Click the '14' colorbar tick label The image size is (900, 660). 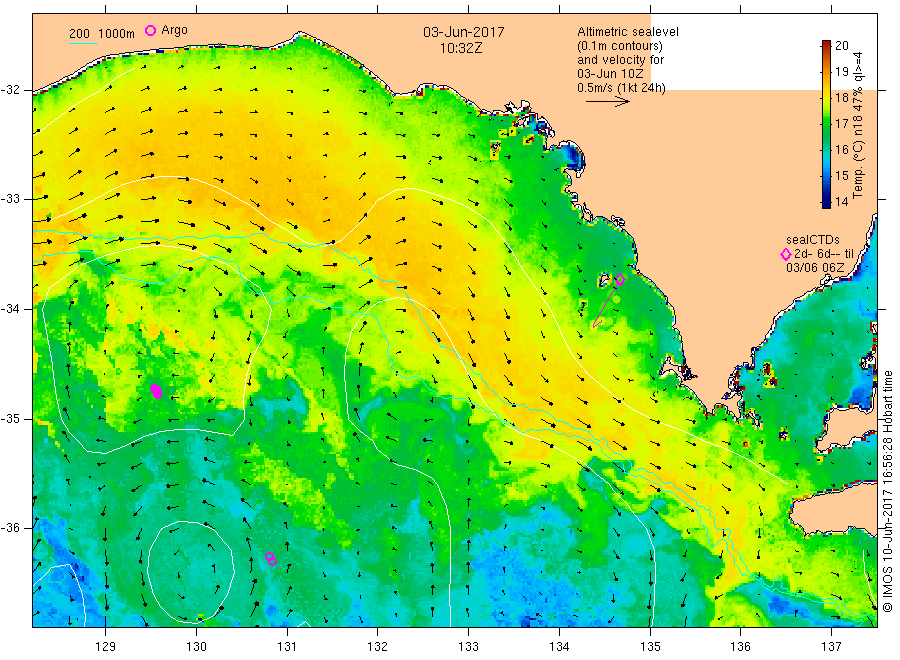[x=841, y=201]
